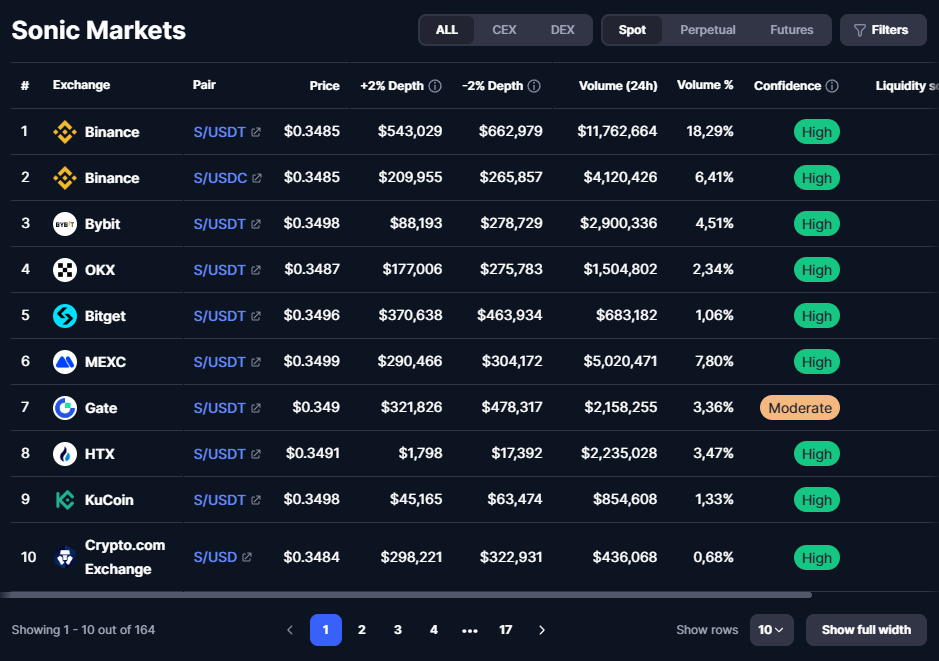Click external link icon in Bybit row

coord(256,225)
